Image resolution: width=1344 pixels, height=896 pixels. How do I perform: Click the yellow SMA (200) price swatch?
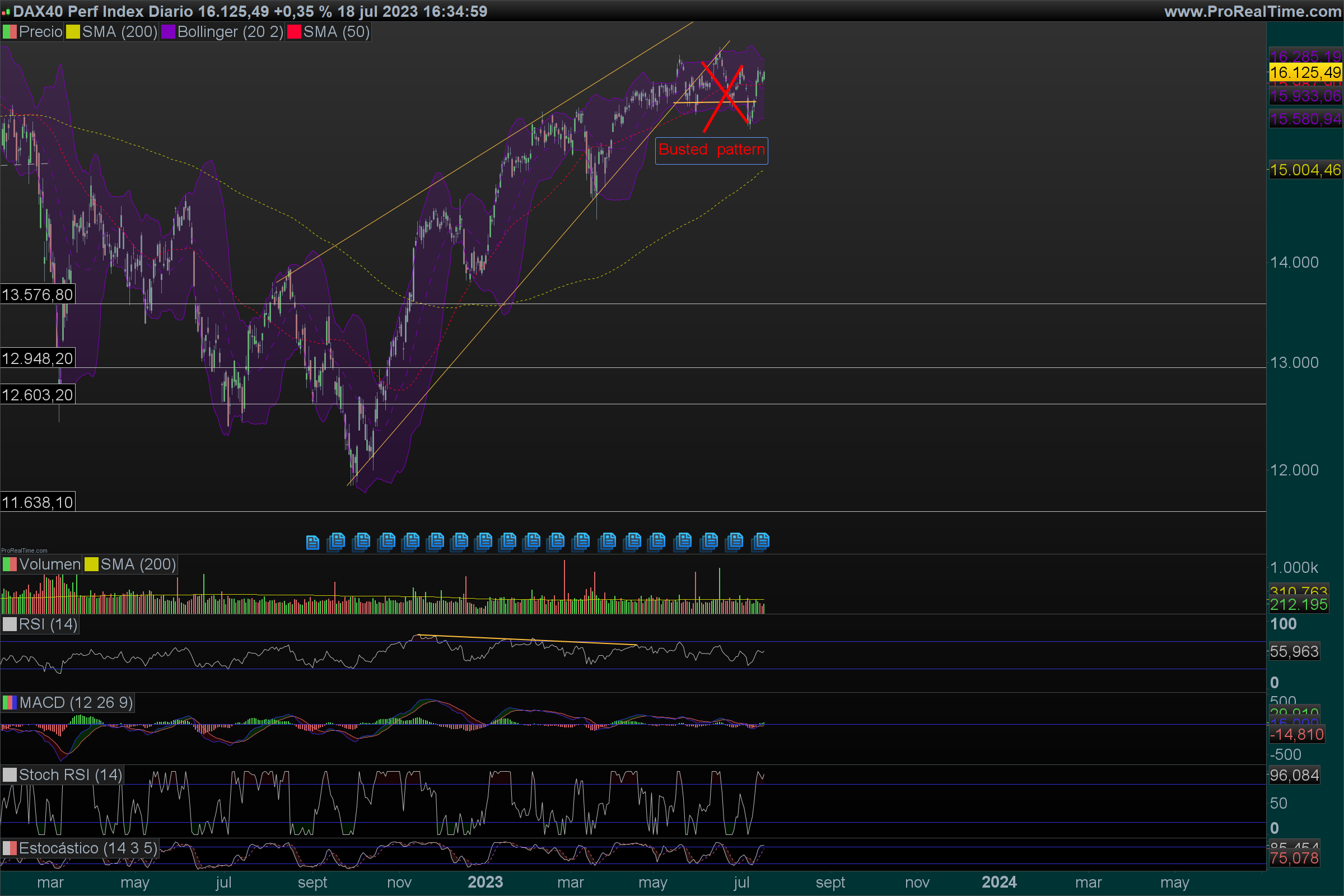click(x=73, y=32)
